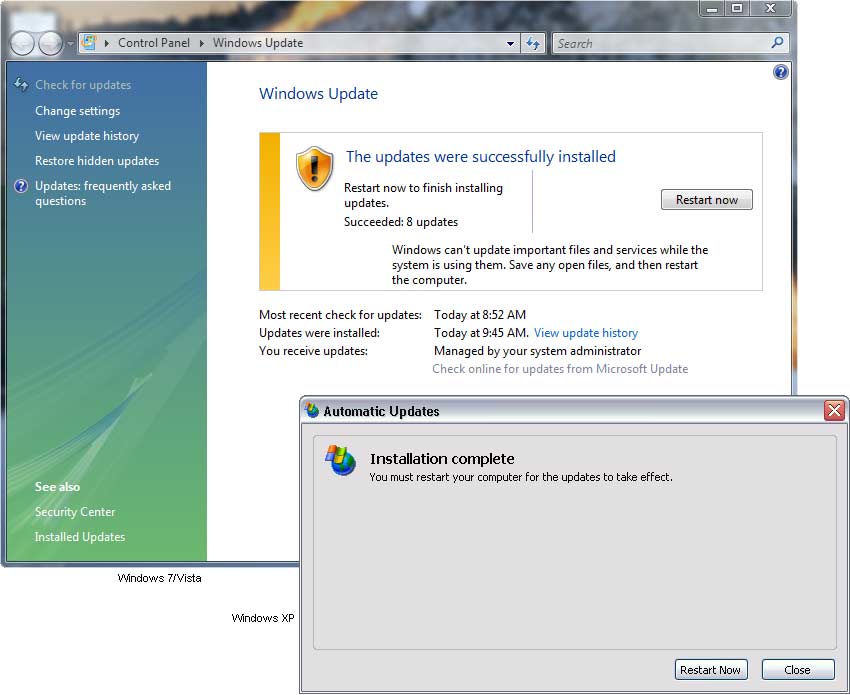The image size is (850, 695).
Task: Click the Control Panel icon in address bar
Action: coord(89,42)
